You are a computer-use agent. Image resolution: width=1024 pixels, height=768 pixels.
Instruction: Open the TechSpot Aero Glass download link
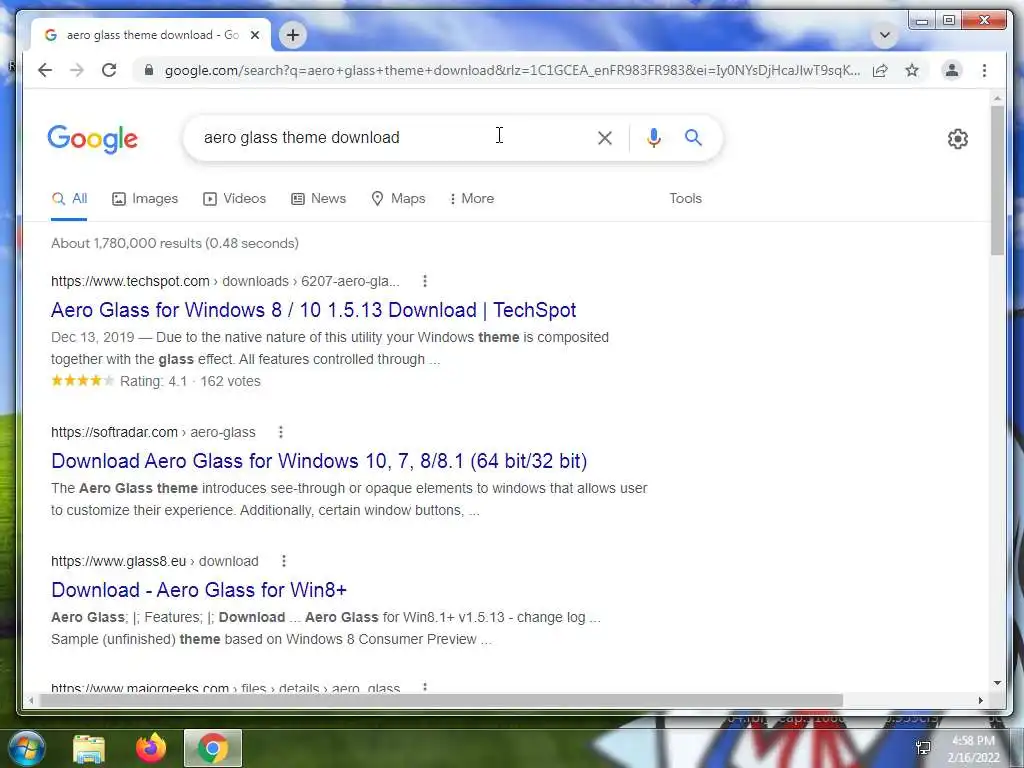coord(313,310)
